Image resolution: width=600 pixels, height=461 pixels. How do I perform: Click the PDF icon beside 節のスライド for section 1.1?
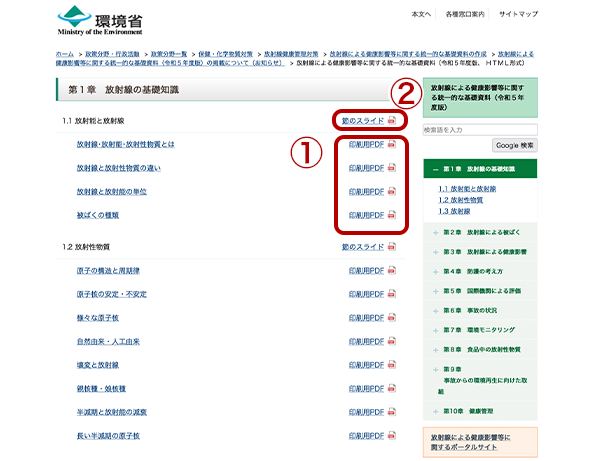(392, 121)
